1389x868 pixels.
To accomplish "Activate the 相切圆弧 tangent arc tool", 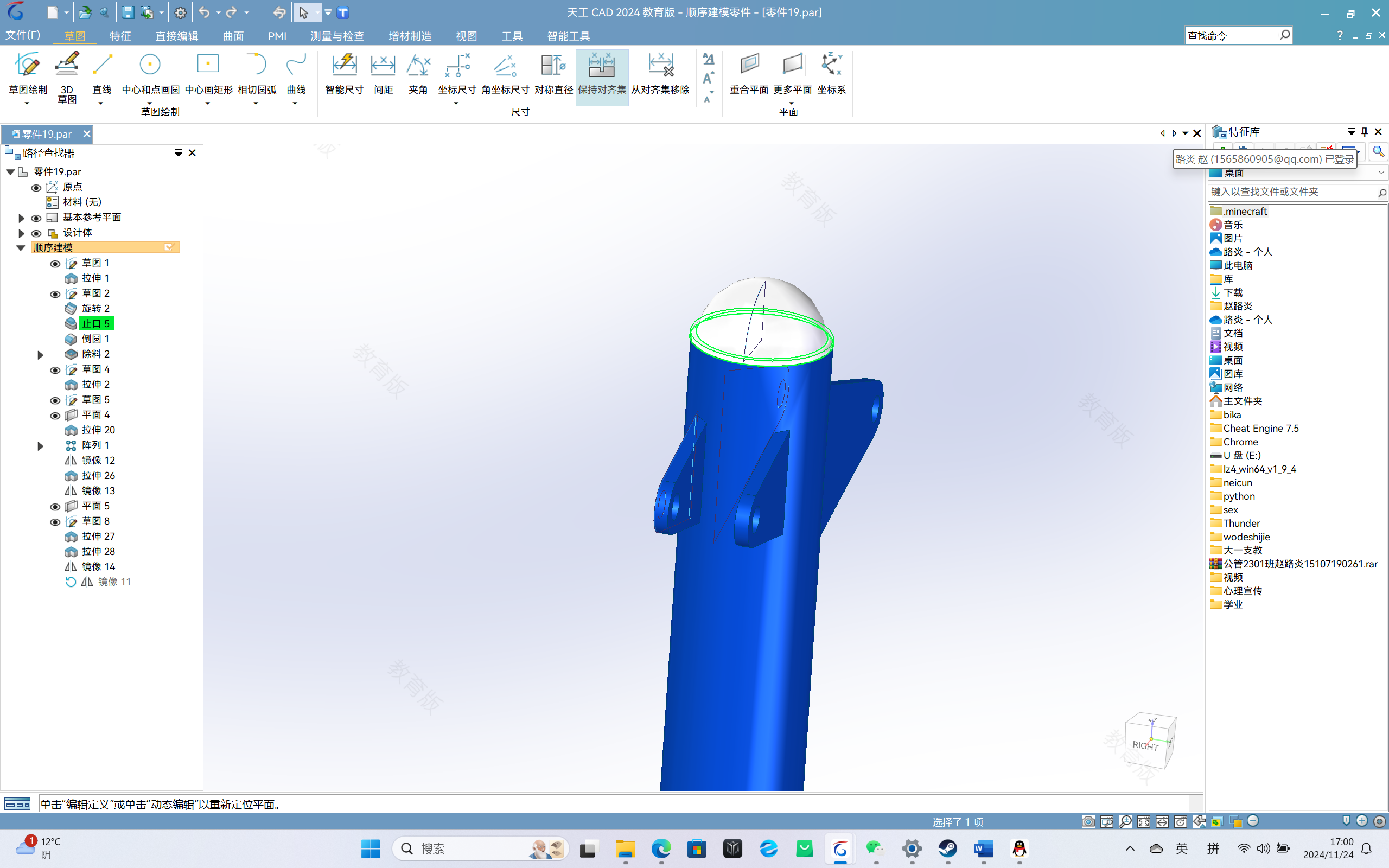I will click(257, 73).
